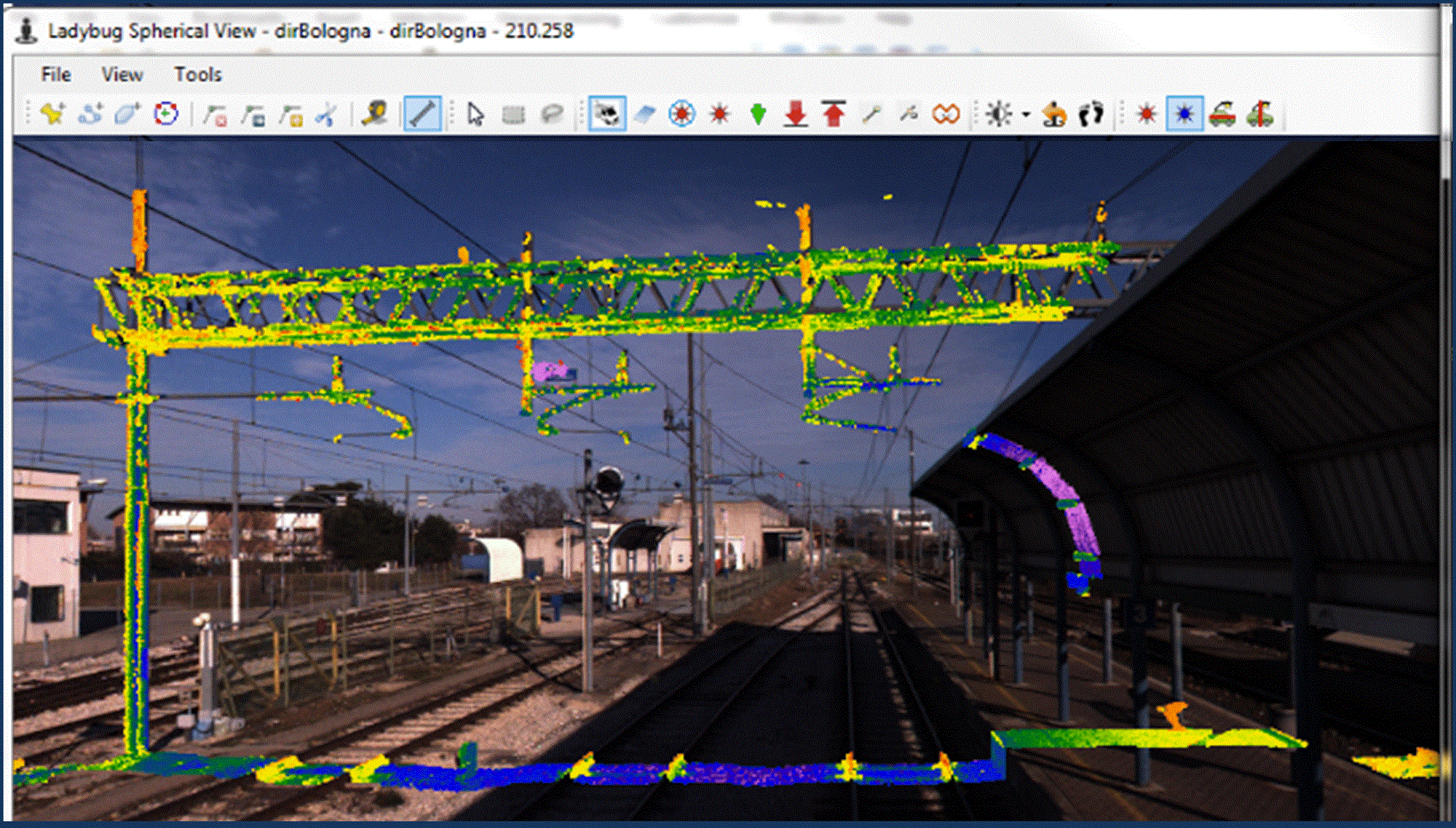
Task: Click the scissors cut tool icon
Action: [327, 115]
